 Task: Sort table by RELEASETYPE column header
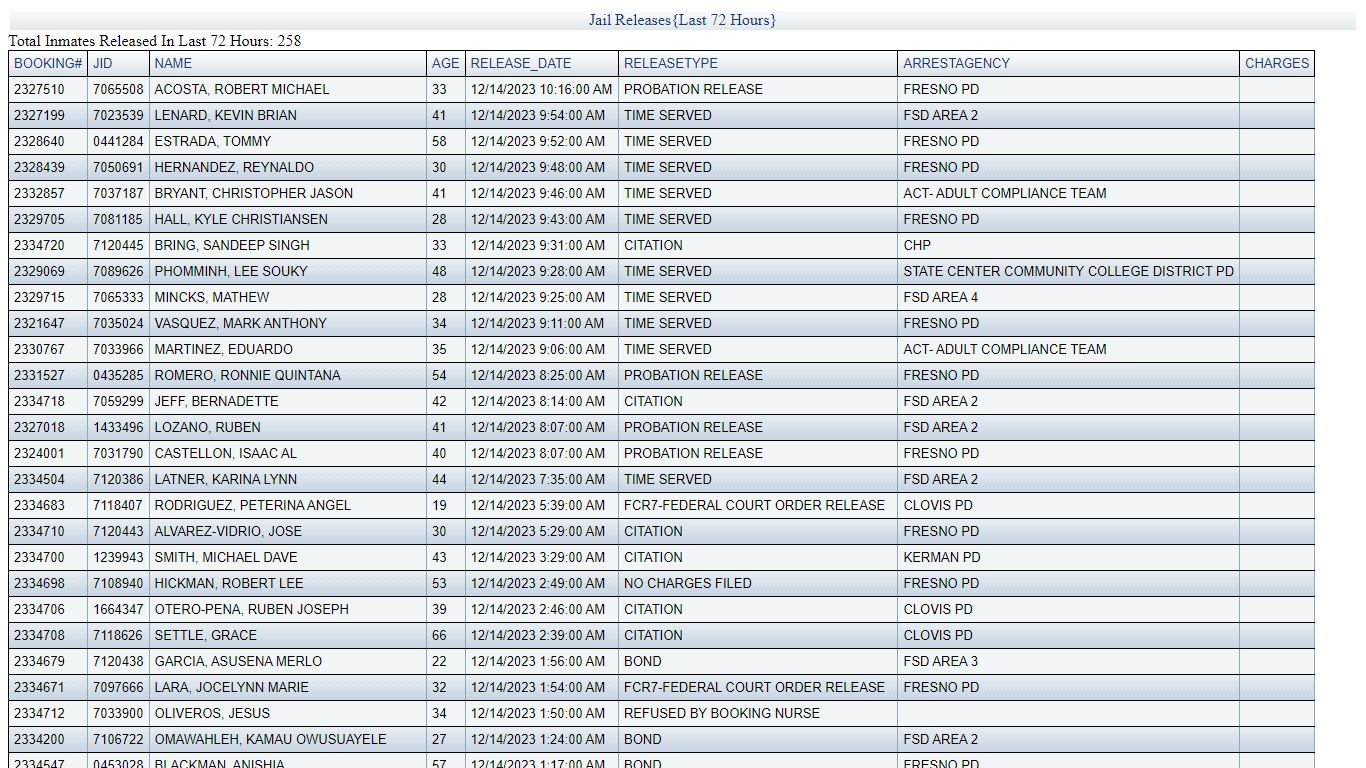pos(671,63)
